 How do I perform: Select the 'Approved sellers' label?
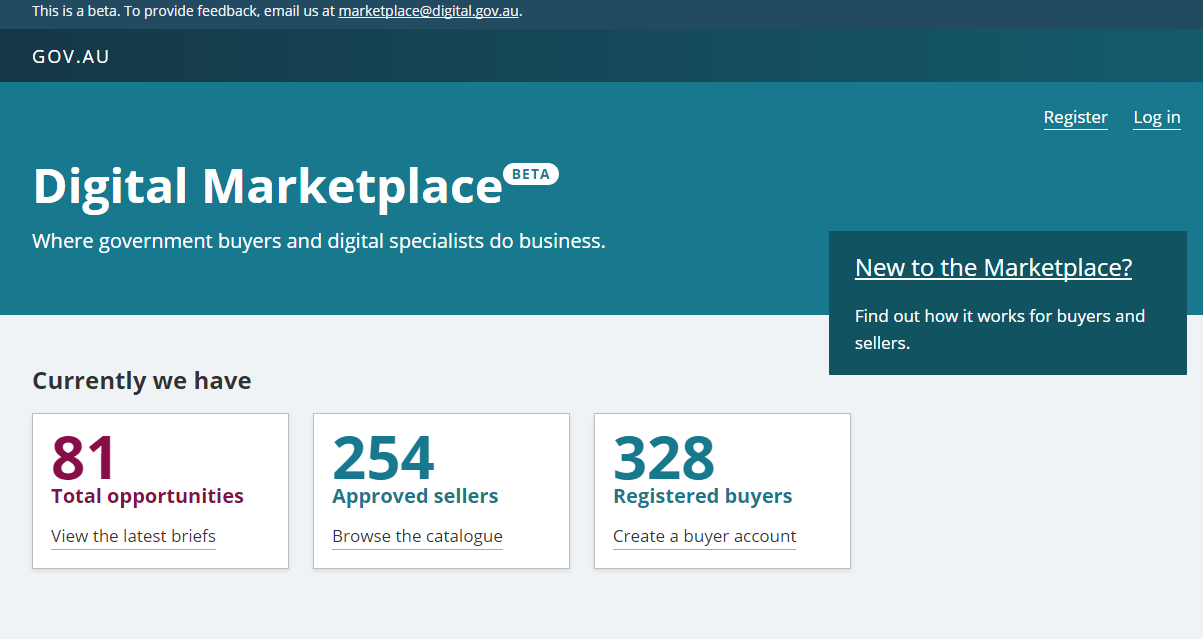click(415, 496)
